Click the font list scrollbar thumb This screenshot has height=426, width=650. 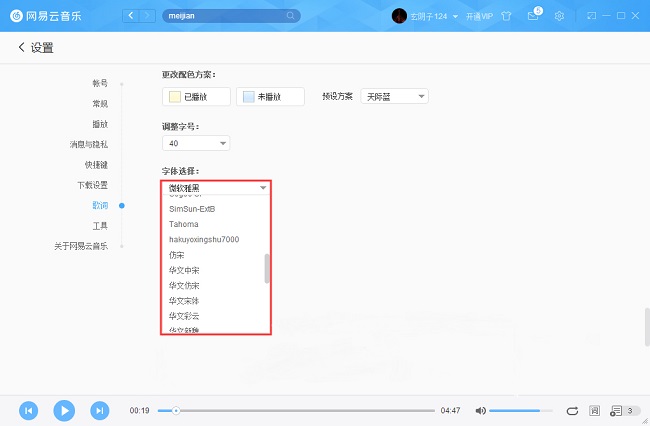[267, 269]
